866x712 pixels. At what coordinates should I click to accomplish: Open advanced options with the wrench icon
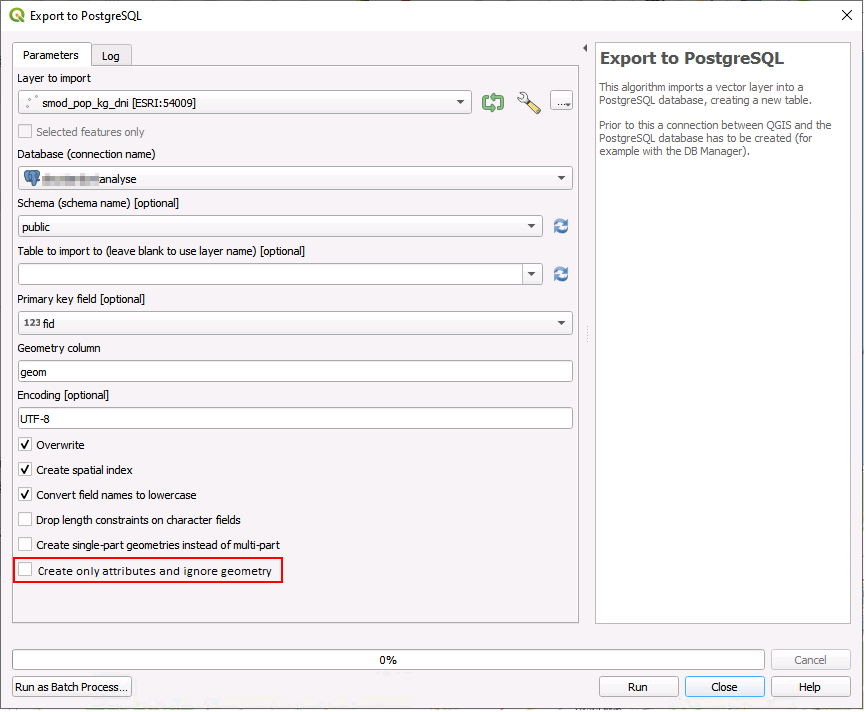tap(528, 101)
